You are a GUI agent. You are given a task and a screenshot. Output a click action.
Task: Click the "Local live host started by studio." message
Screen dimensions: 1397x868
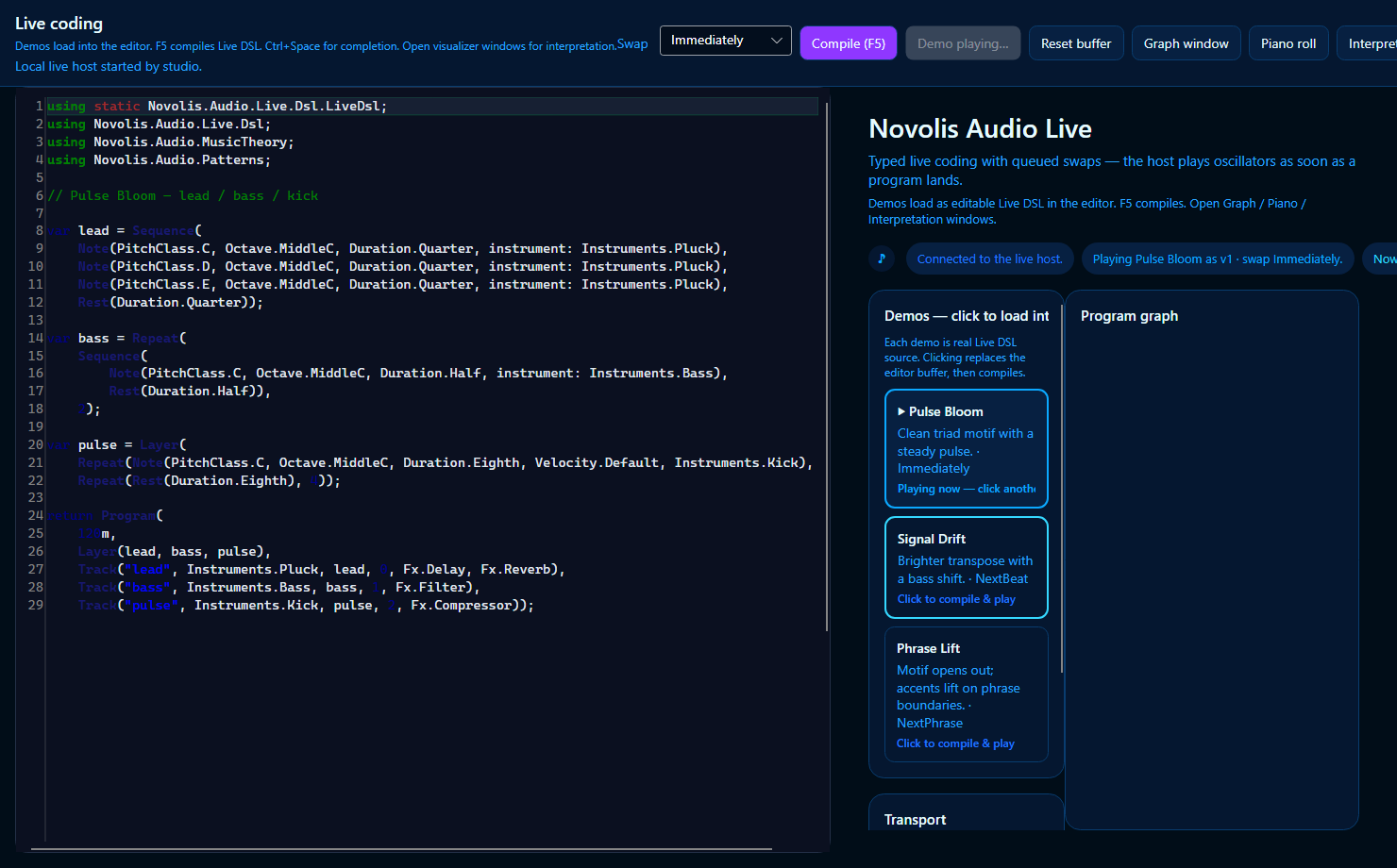tap(109, 67)
